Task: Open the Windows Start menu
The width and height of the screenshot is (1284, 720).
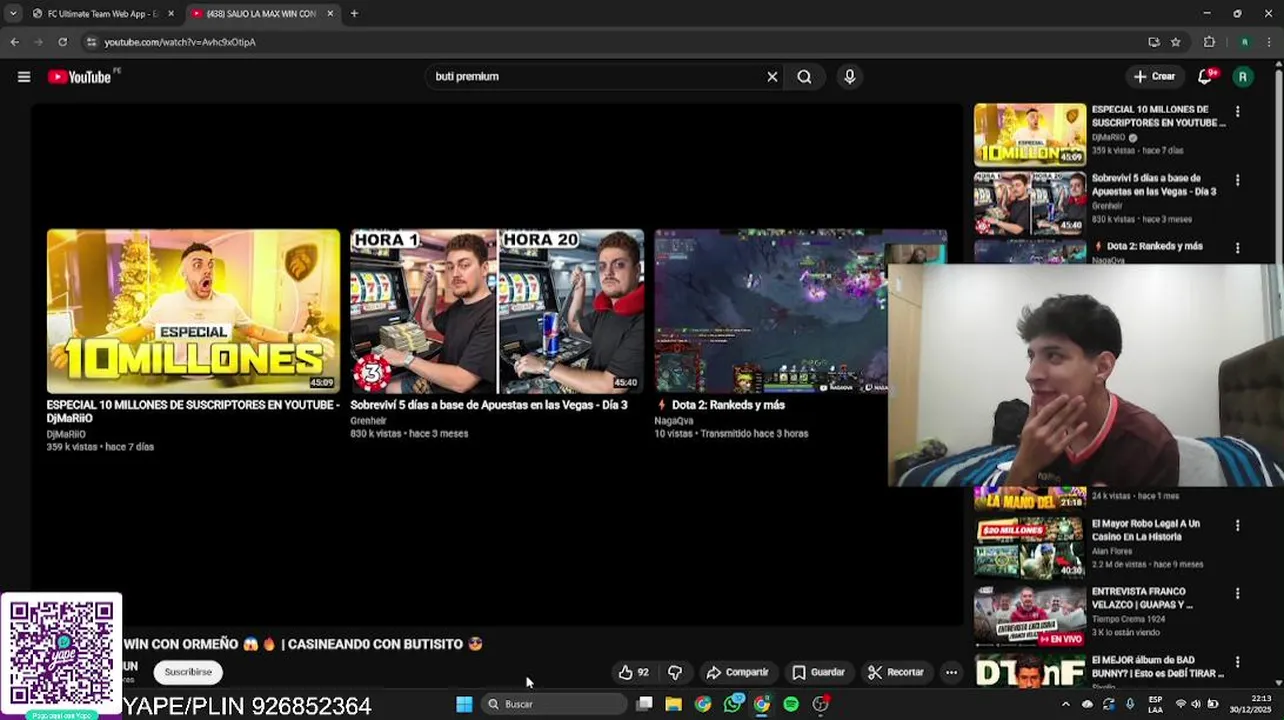Action: 464,704
